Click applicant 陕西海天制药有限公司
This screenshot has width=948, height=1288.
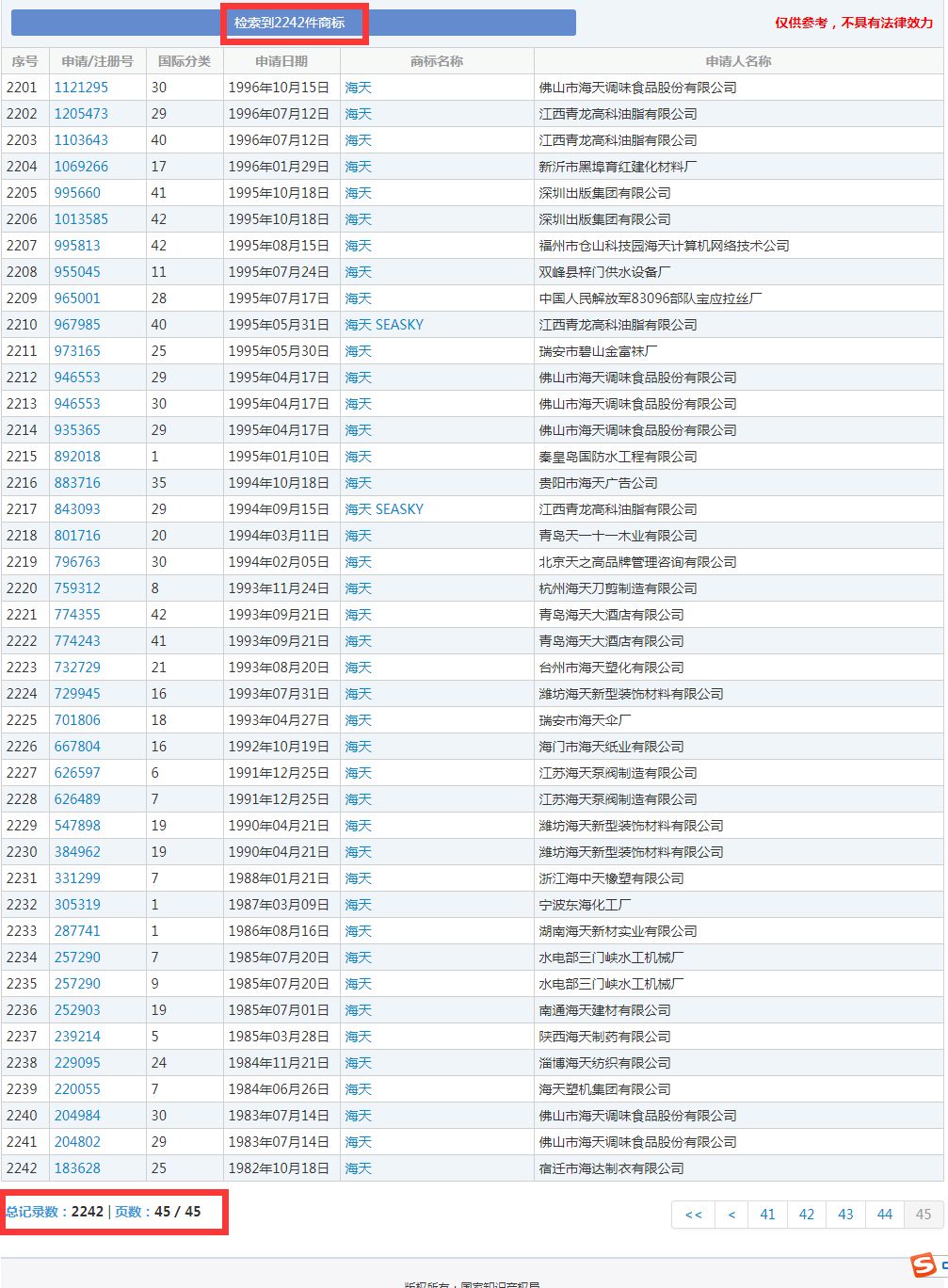[604, 1037]
